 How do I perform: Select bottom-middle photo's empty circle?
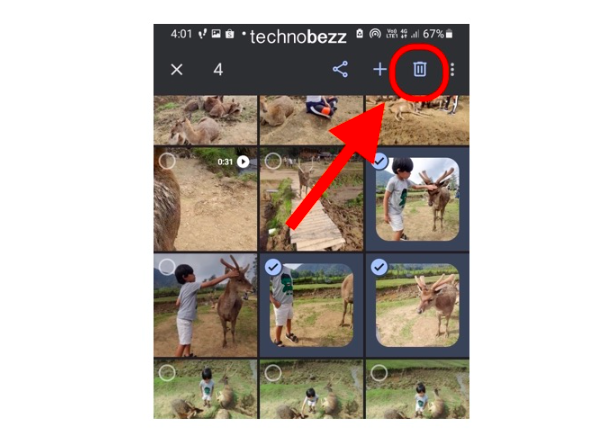coord(273,373)
